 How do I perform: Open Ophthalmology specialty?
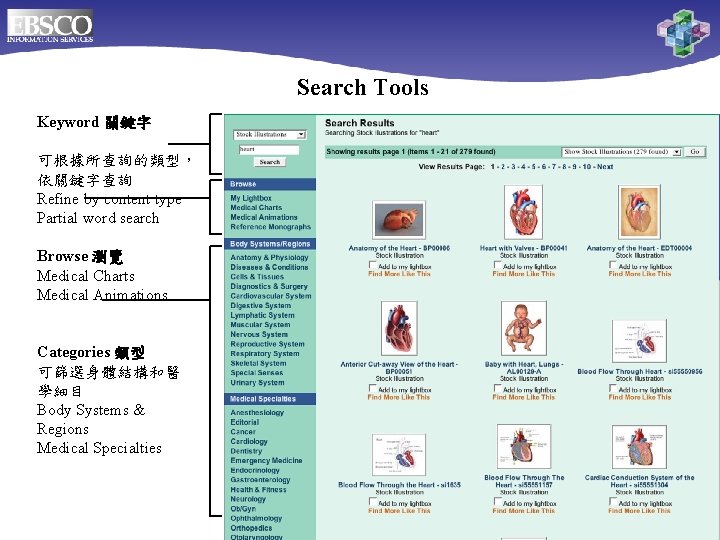point(256,518)
